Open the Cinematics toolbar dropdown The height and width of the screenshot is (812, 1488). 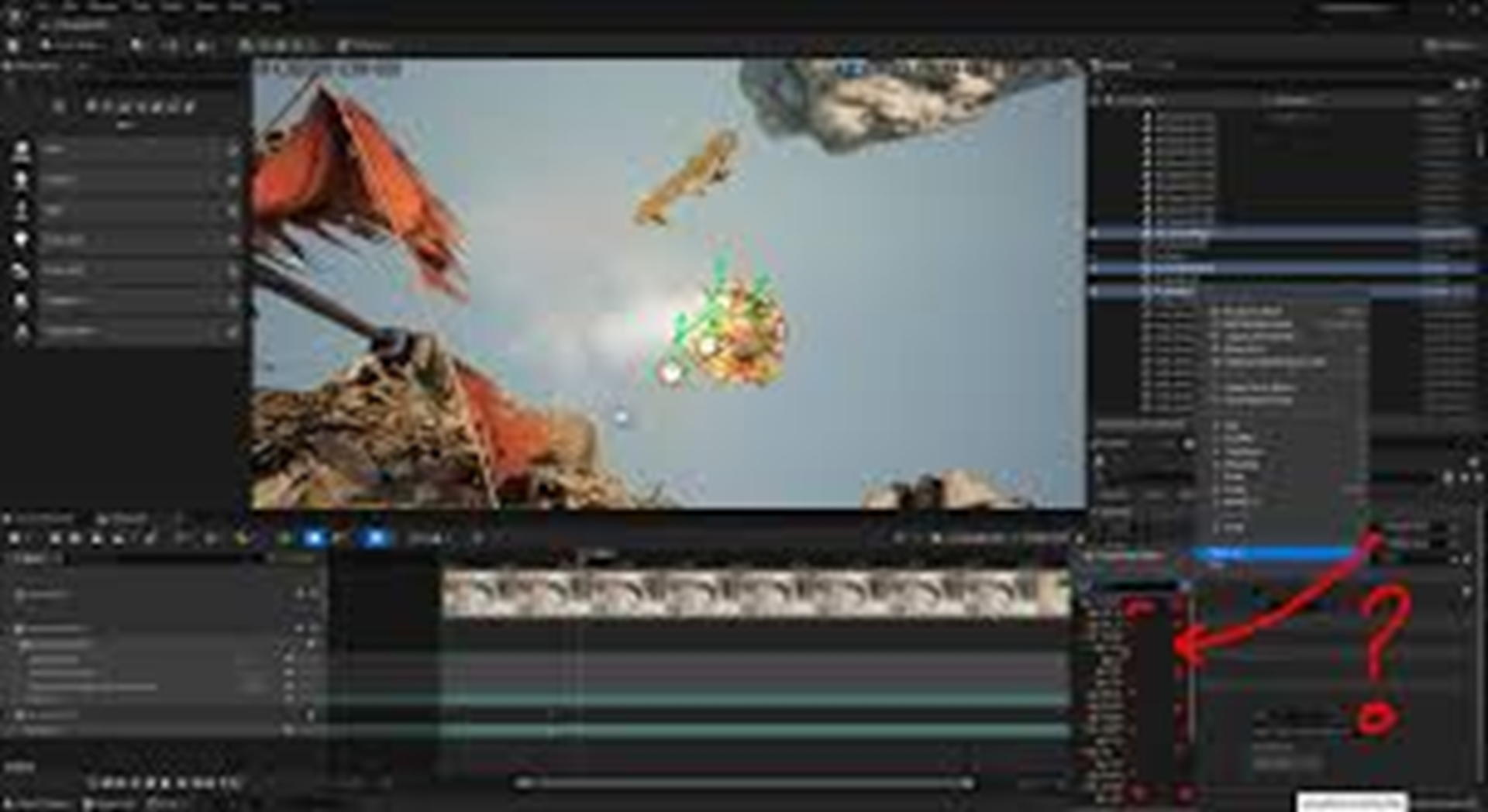click(205, 46)
